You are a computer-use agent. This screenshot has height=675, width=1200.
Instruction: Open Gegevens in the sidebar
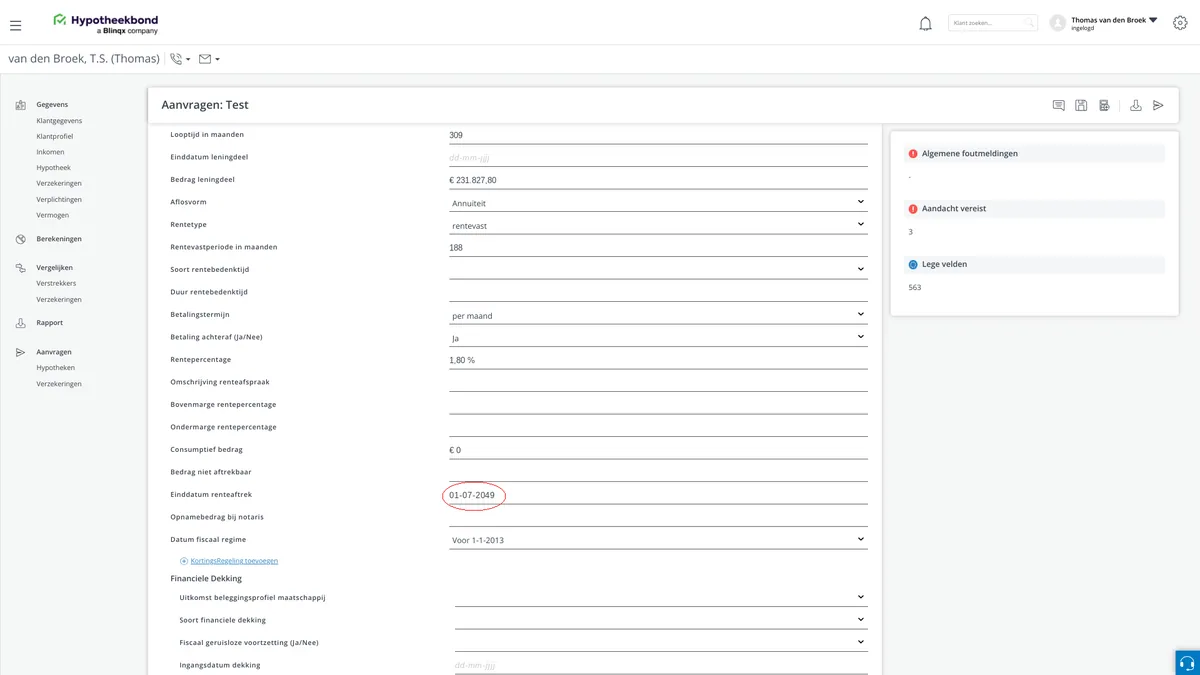(x=52, y=104)
